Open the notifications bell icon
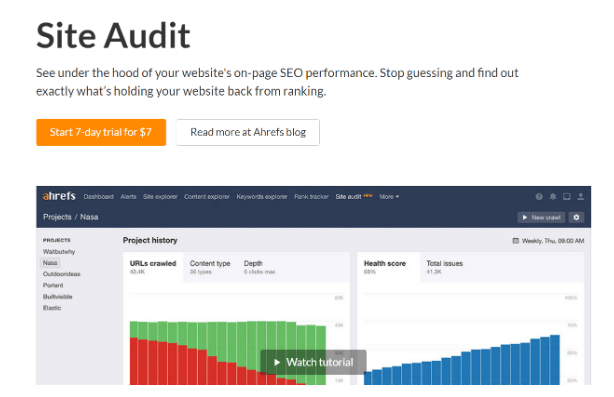Image resolution: width=614 pixels, height=397 pixels. (x=553, y=197)
